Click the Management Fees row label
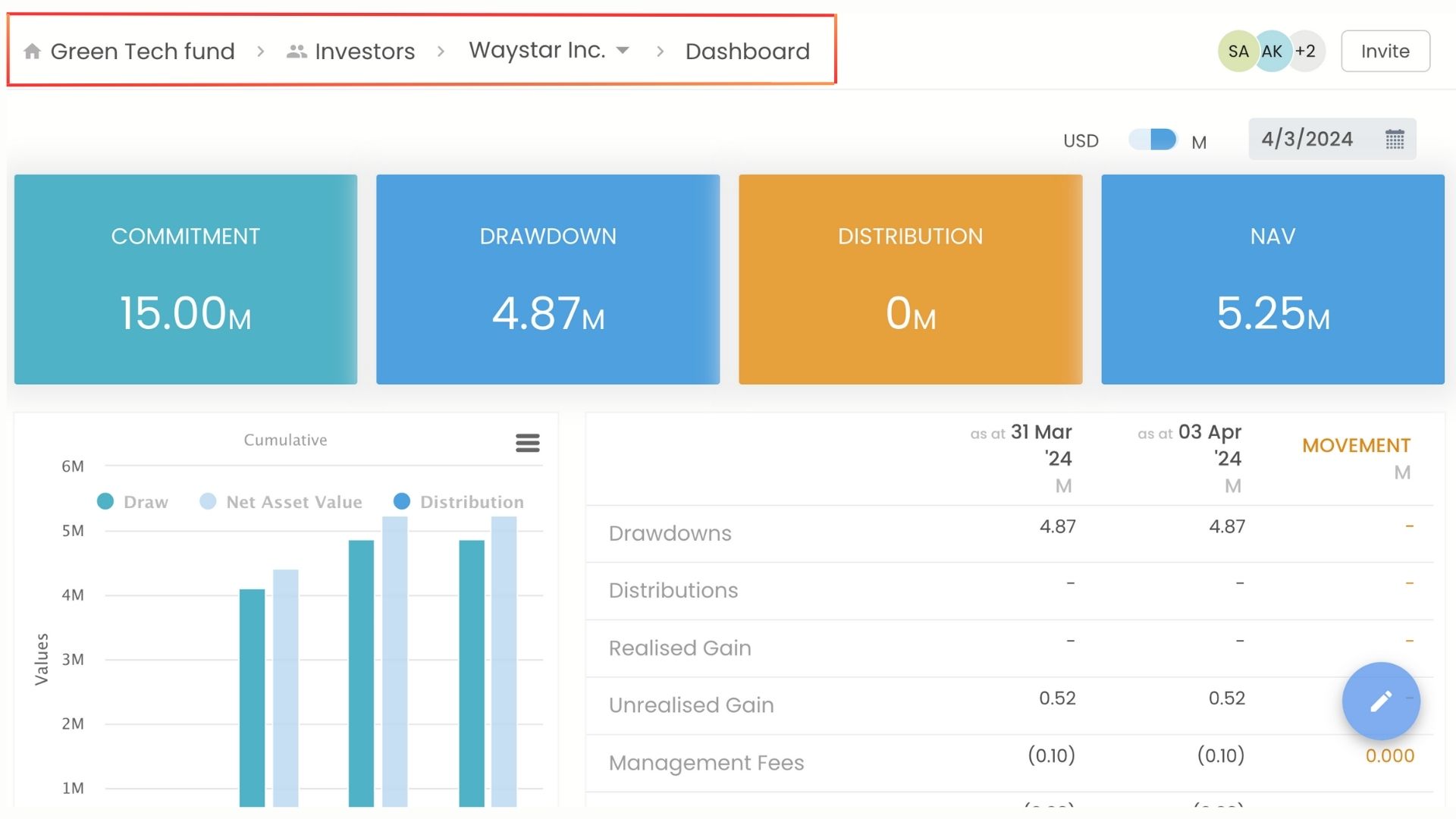 pyautogui.click(x=706, y=763)
